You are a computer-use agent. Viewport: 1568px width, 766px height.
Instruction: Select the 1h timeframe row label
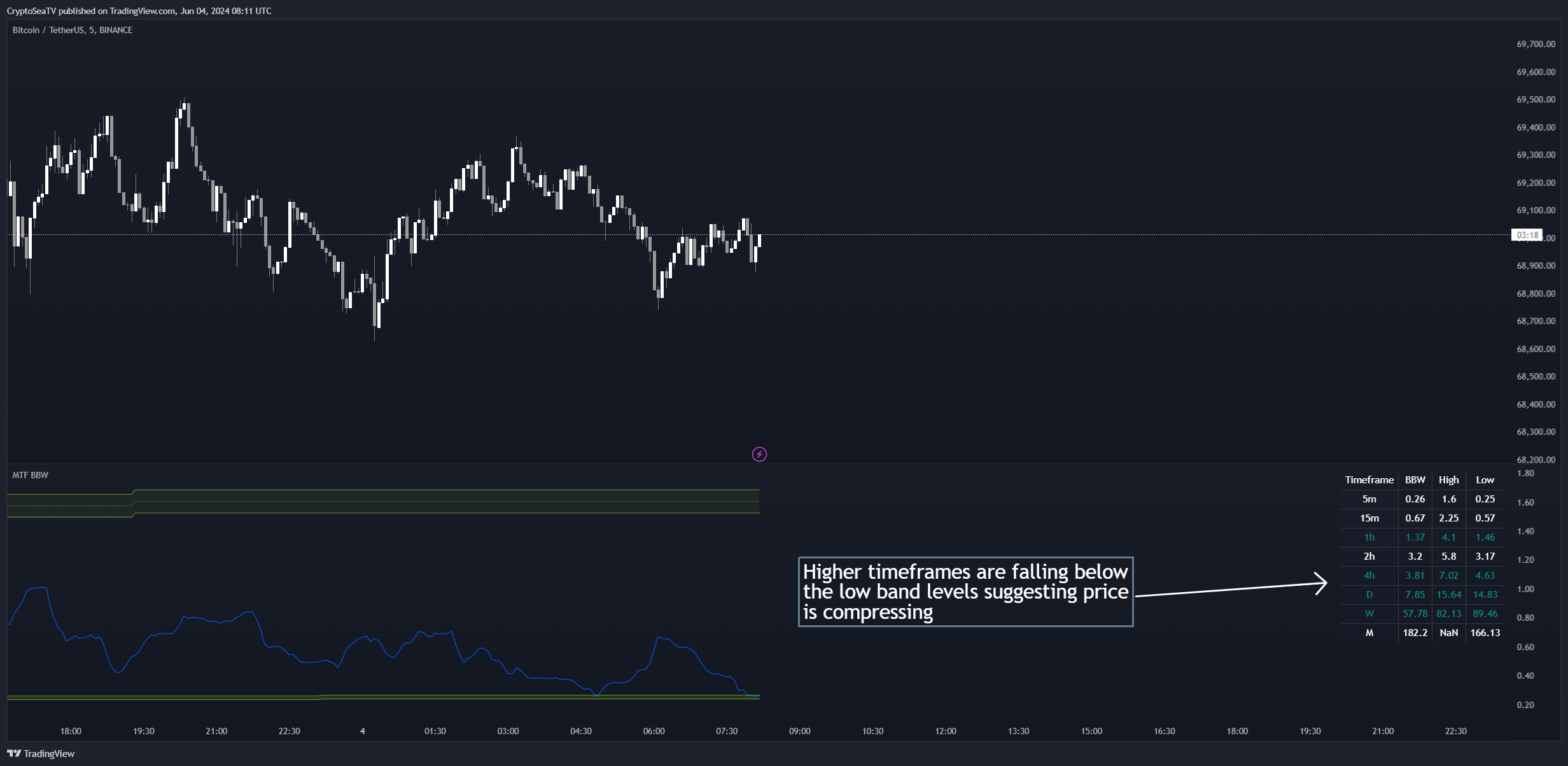click(1369, 537)
